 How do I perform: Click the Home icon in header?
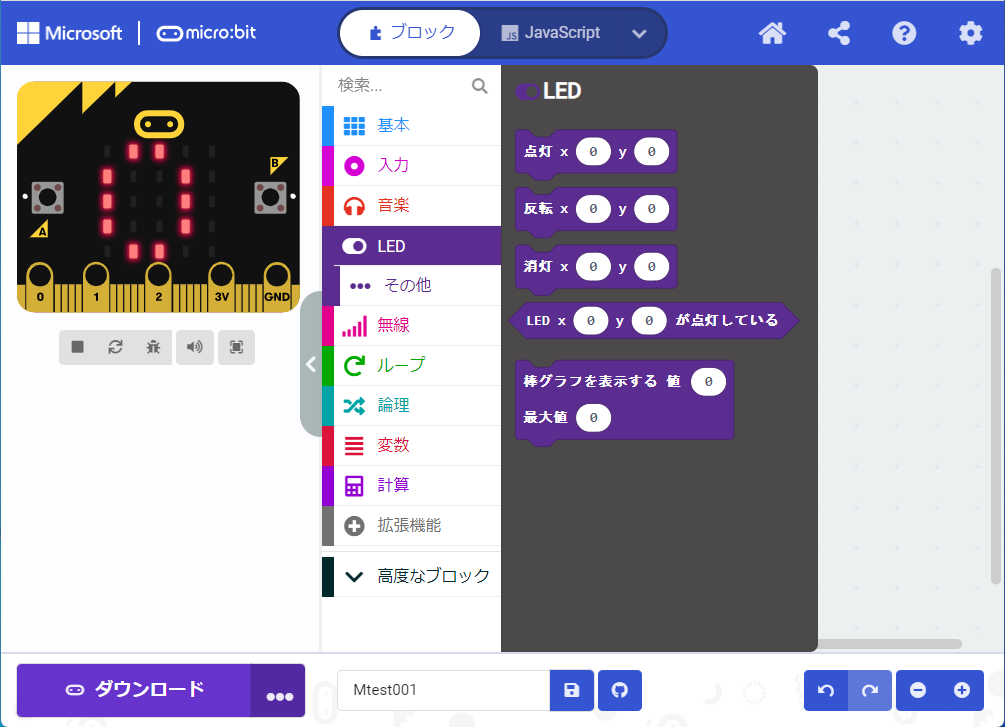pos(772,33)
